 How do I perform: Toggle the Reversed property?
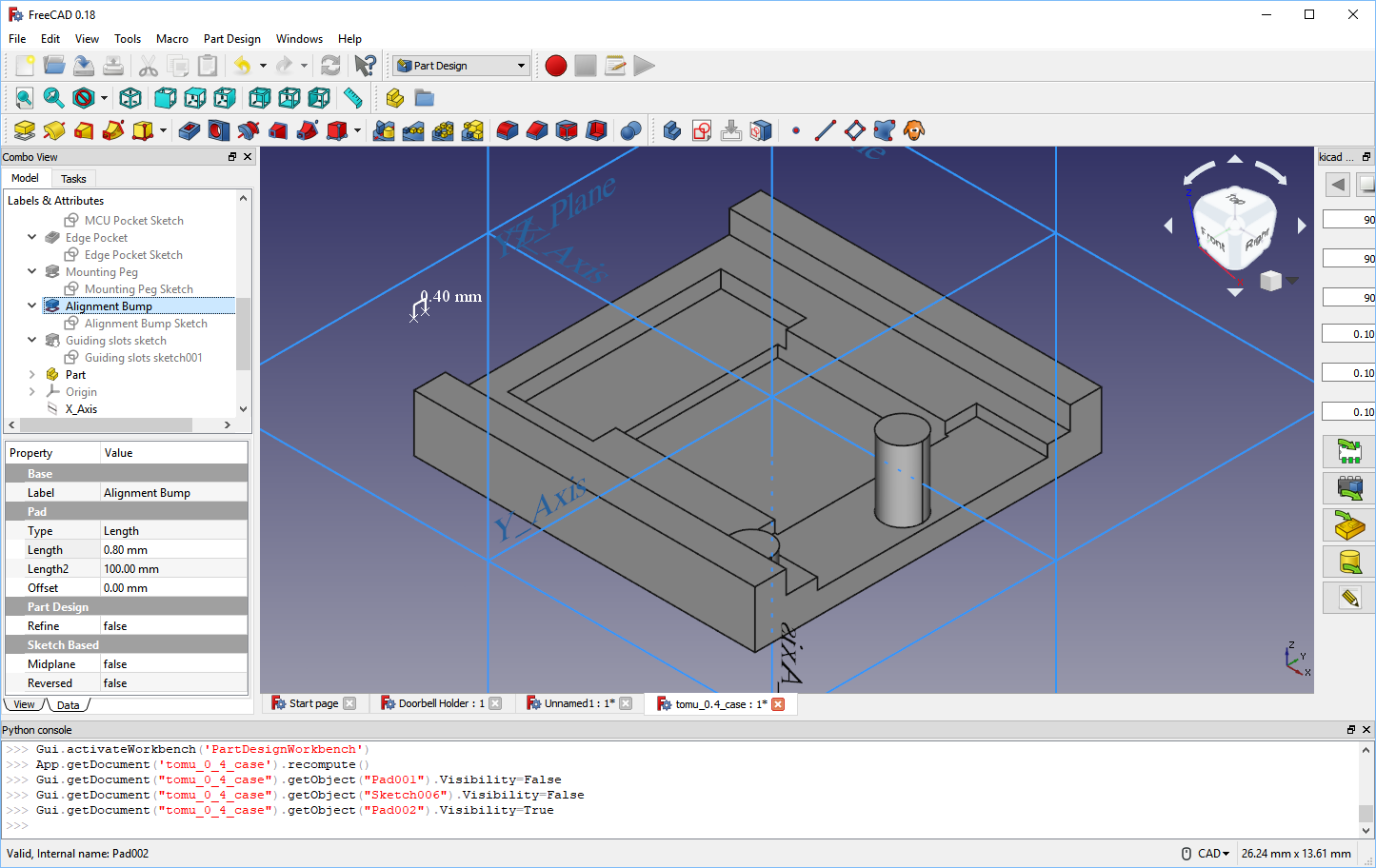click(173, 682)
